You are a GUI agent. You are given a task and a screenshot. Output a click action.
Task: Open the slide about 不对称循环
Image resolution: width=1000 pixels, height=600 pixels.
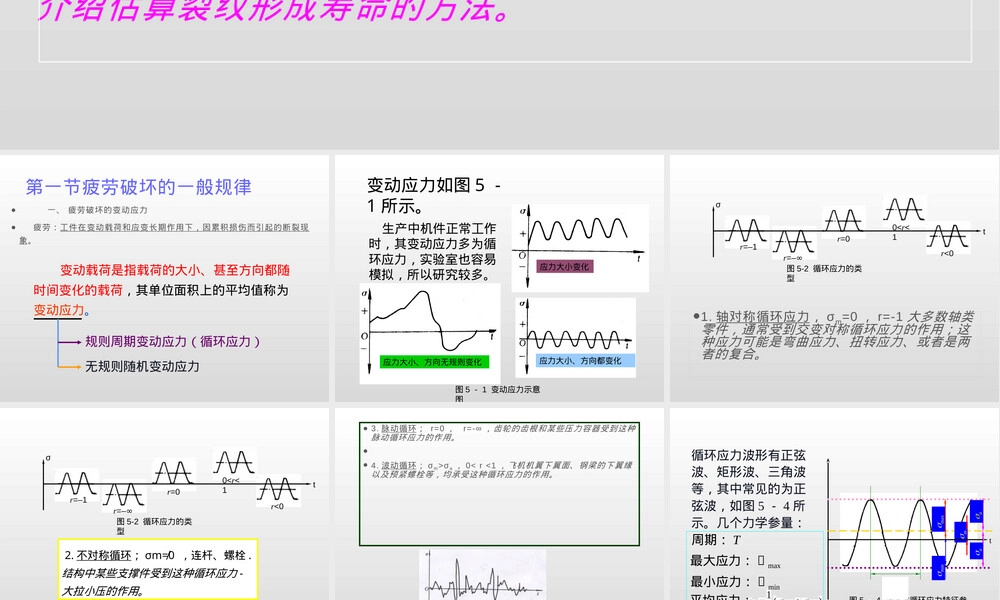(165, 504)
